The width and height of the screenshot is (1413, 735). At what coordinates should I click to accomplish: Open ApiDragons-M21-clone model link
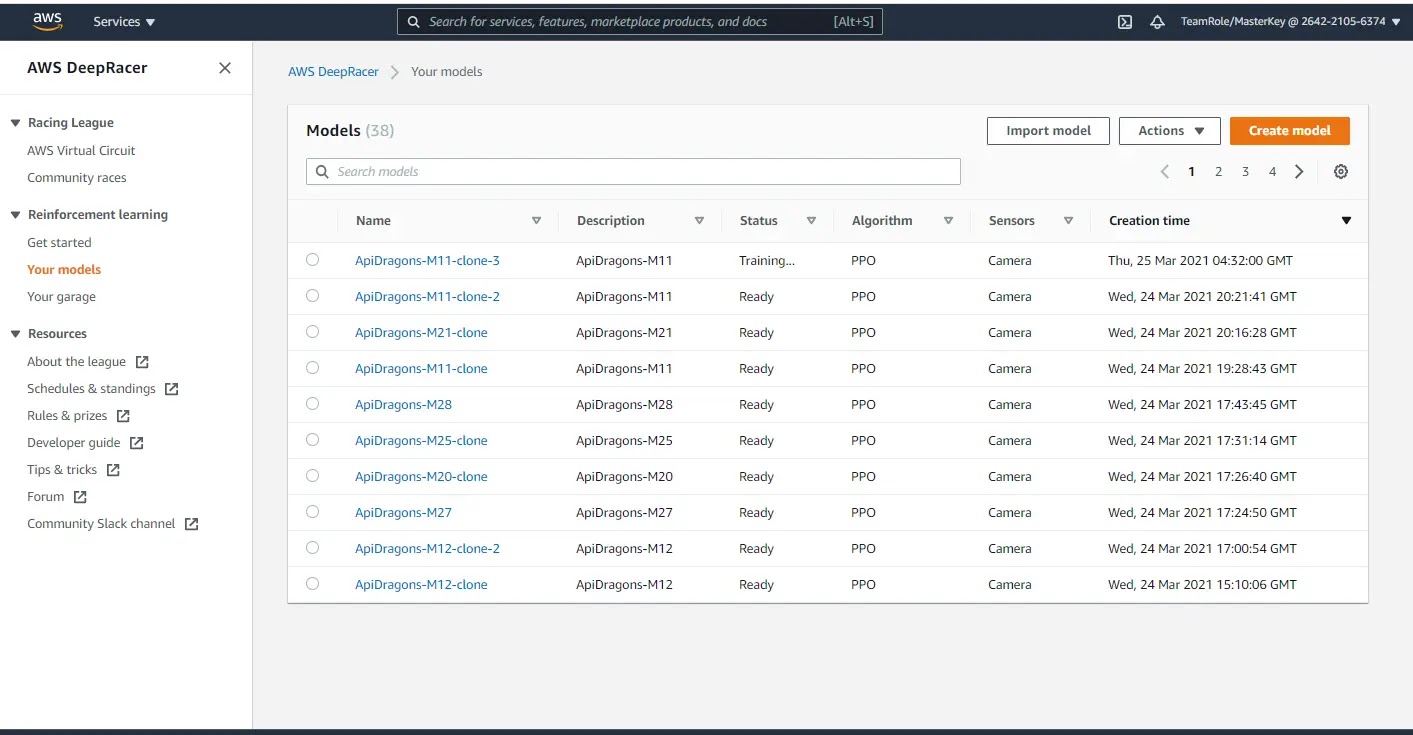coord(421,333)
